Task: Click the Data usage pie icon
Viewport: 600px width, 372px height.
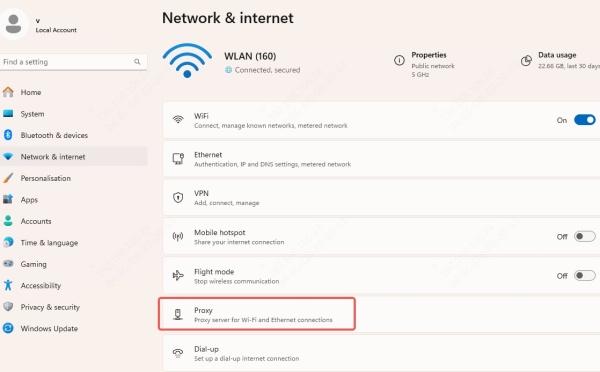Action: point(526,60)
